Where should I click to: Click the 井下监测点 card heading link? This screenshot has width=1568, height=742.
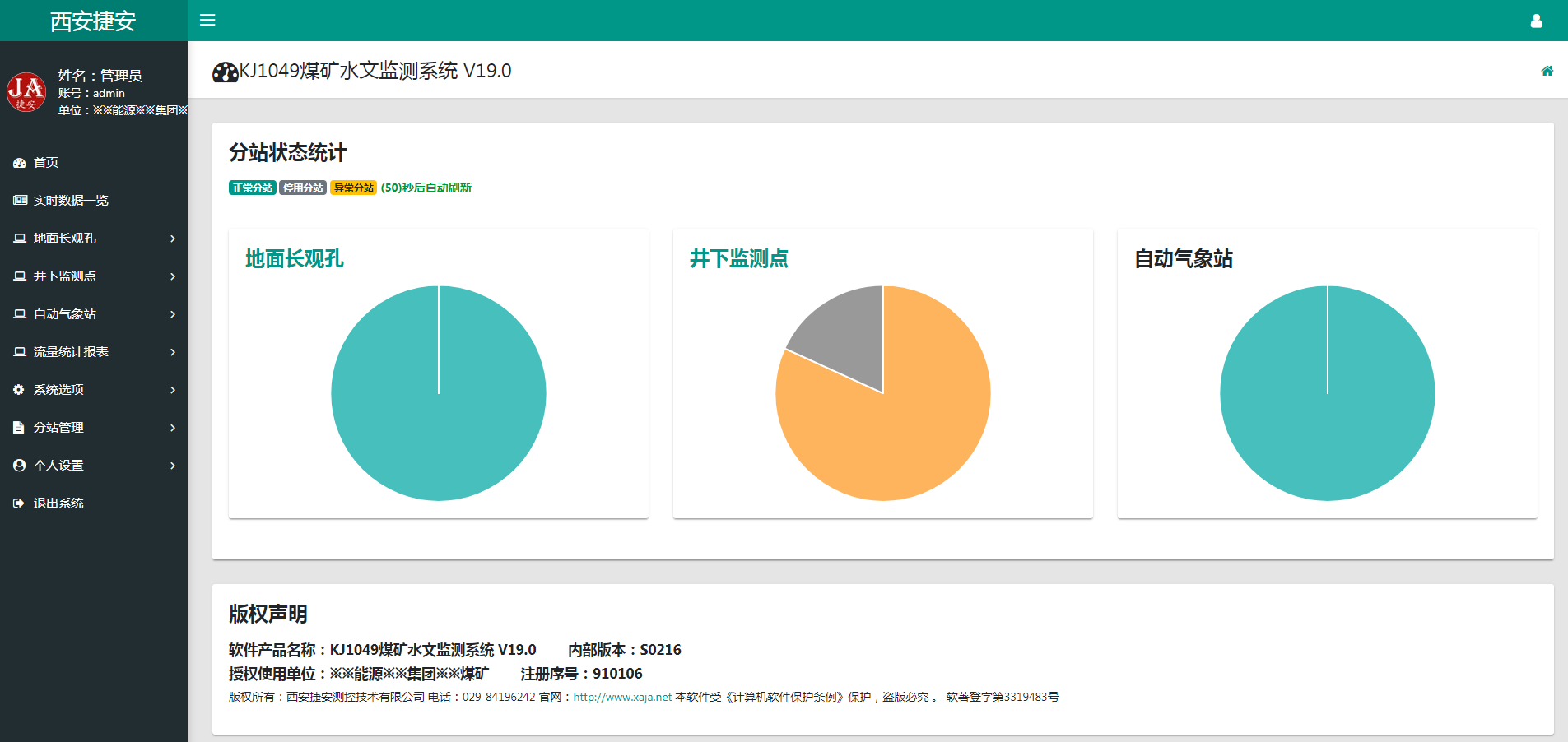[x=738, y=259]
